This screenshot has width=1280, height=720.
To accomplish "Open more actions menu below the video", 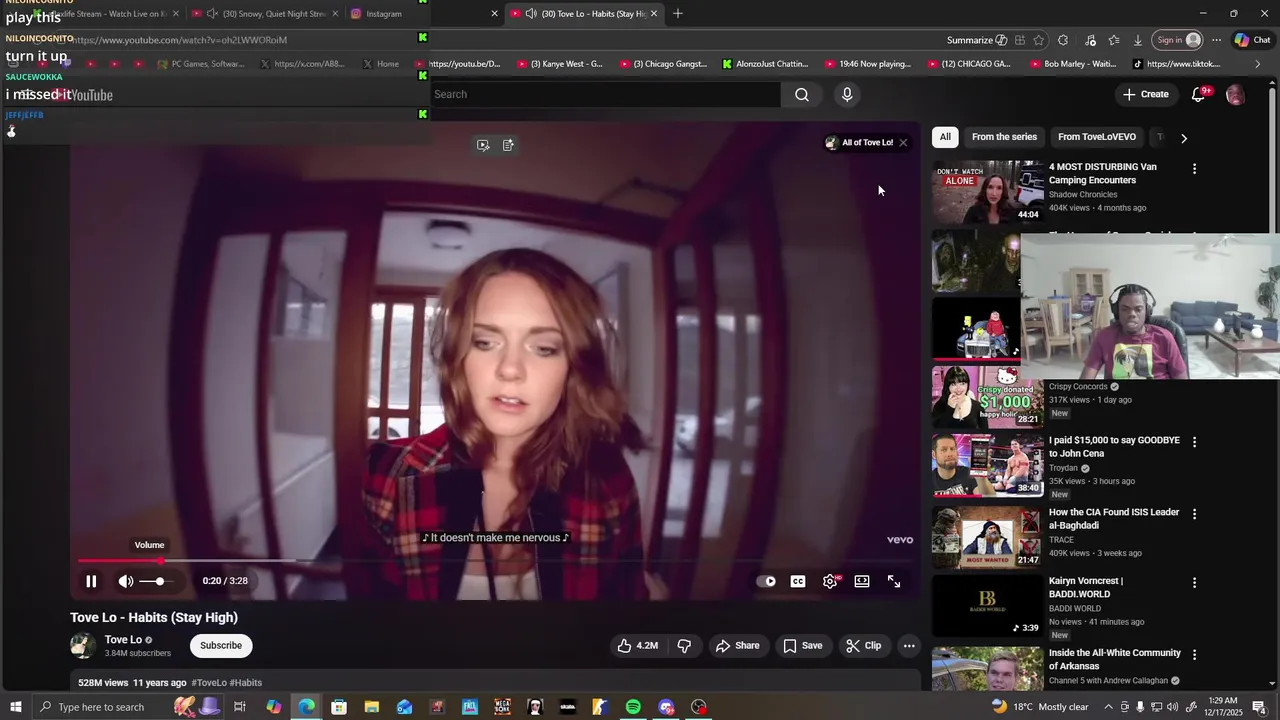I will (909, 646).
